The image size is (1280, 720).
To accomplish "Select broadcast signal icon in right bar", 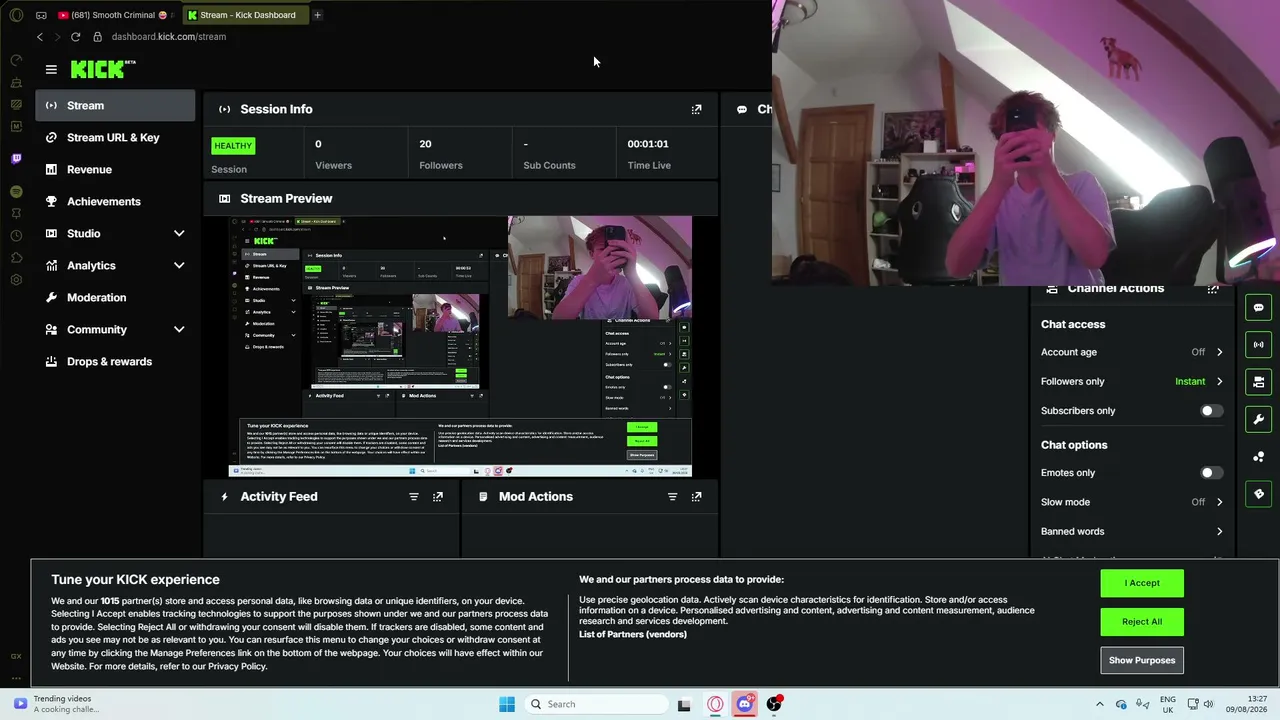I will (x=1259, y=344).
